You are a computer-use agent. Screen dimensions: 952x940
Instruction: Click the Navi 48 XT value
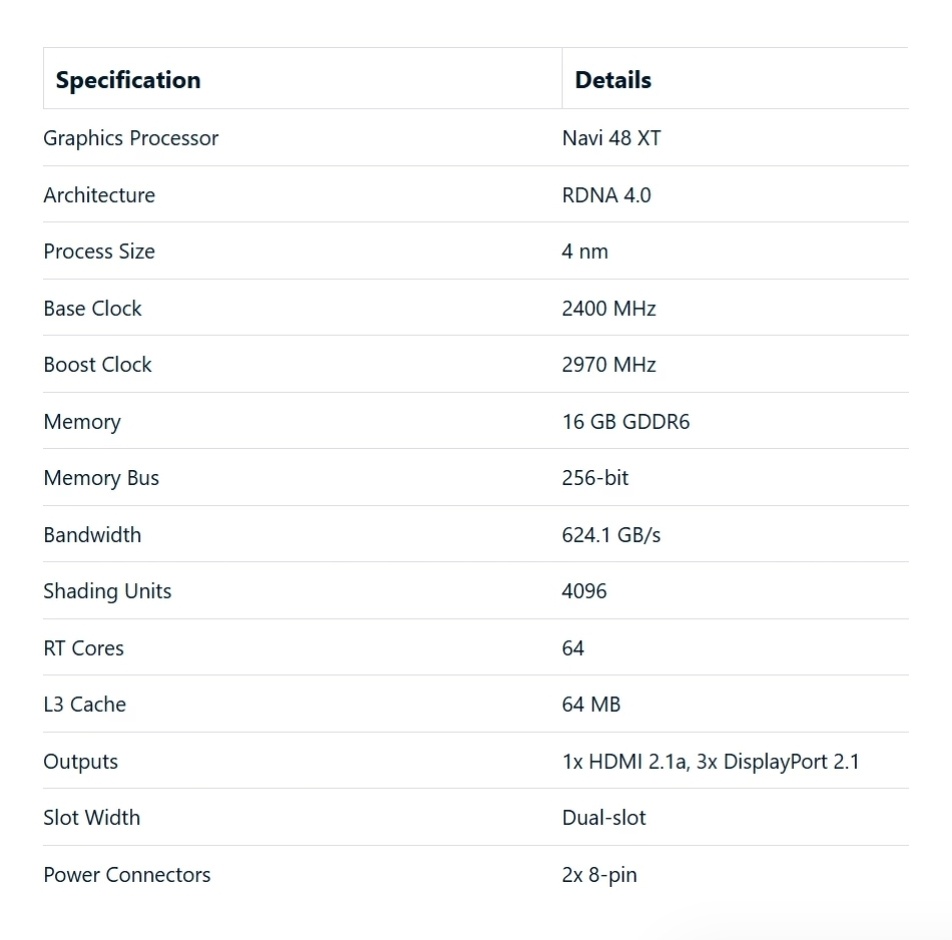[x=611, y=138]
